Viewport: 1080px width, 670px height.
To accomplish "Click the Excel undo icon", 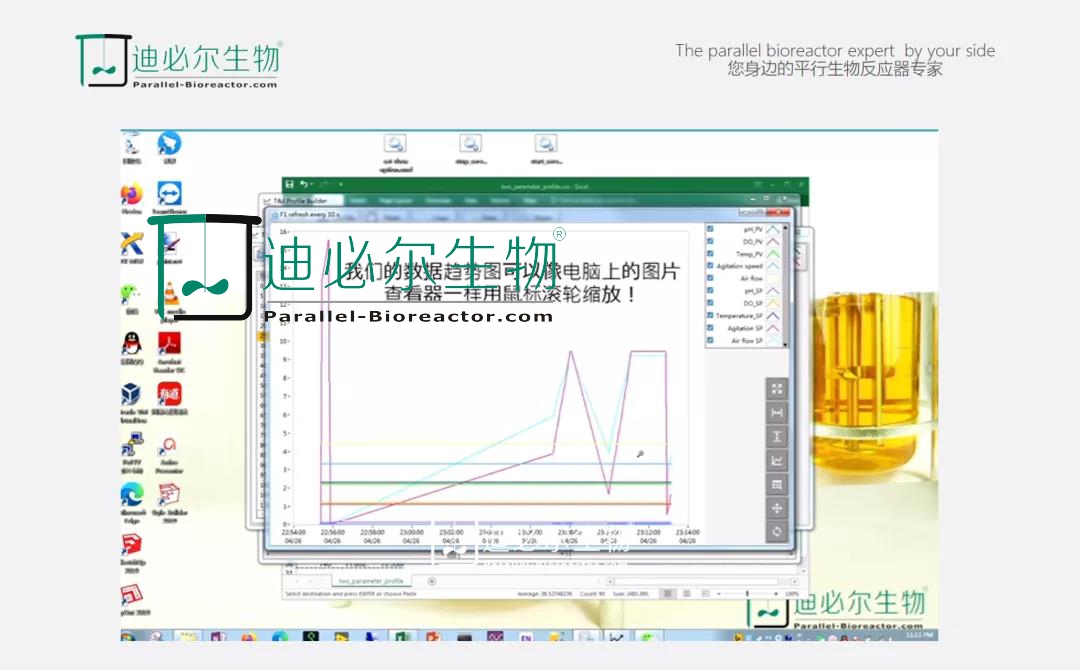I will 304,185.
